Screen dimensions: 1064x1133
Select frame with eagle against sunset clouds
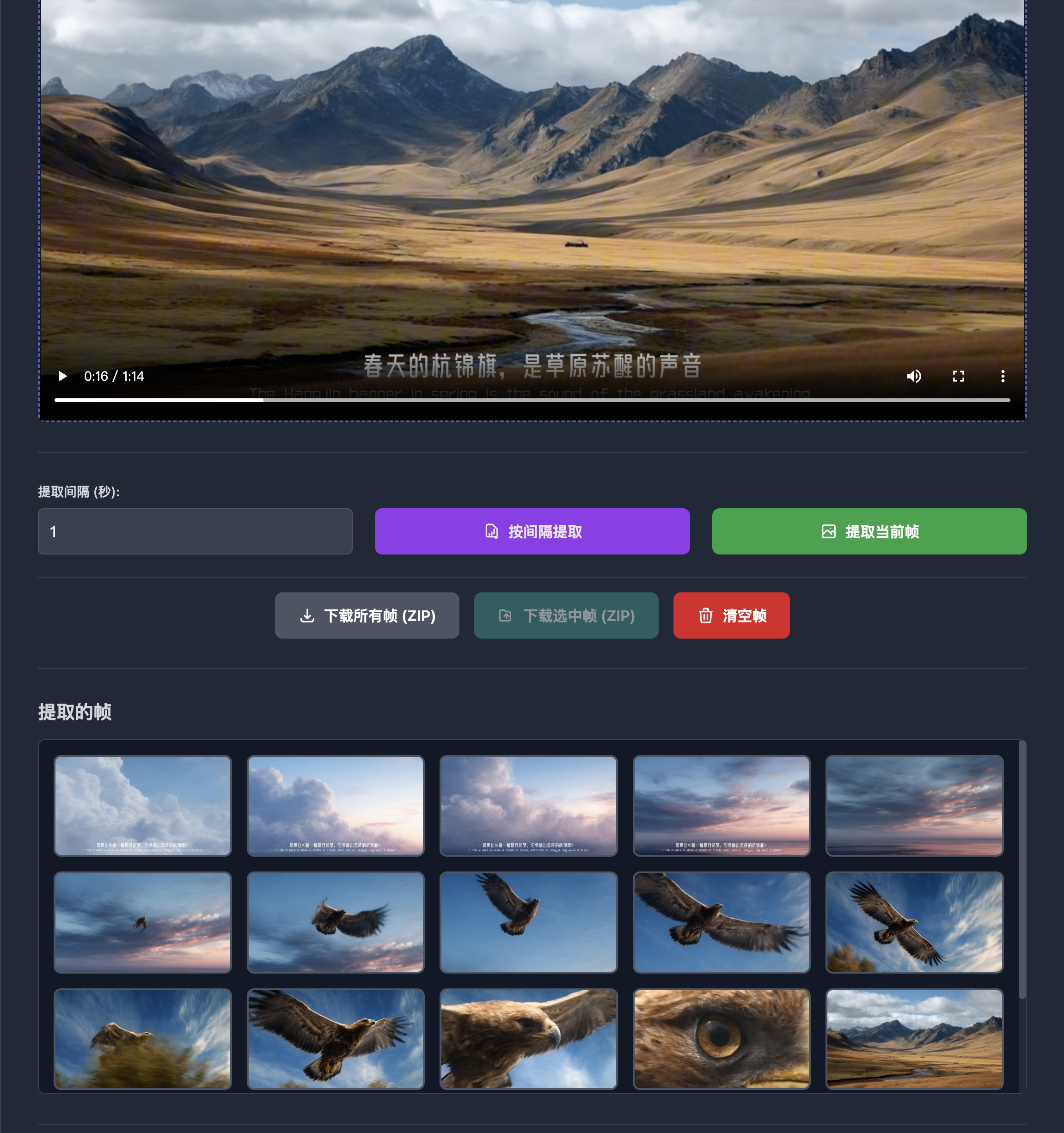pyautogui.click(x=336, y=922)
